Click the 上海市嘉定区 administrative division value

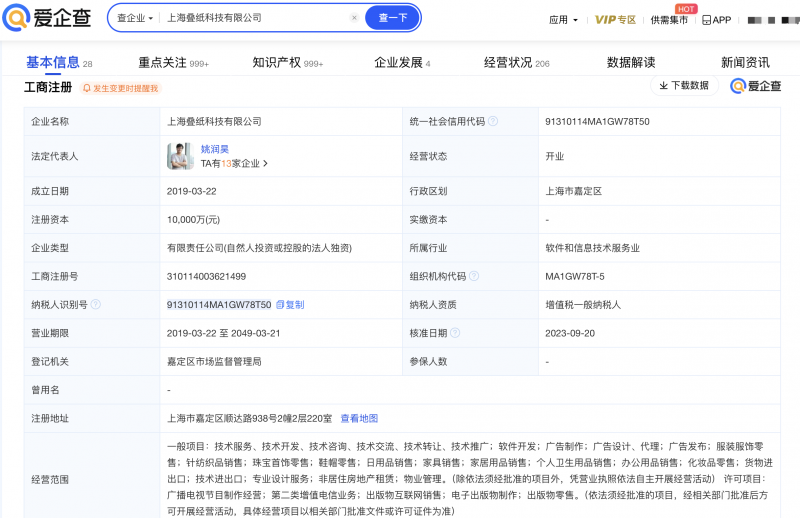click(x=573, y=191)
